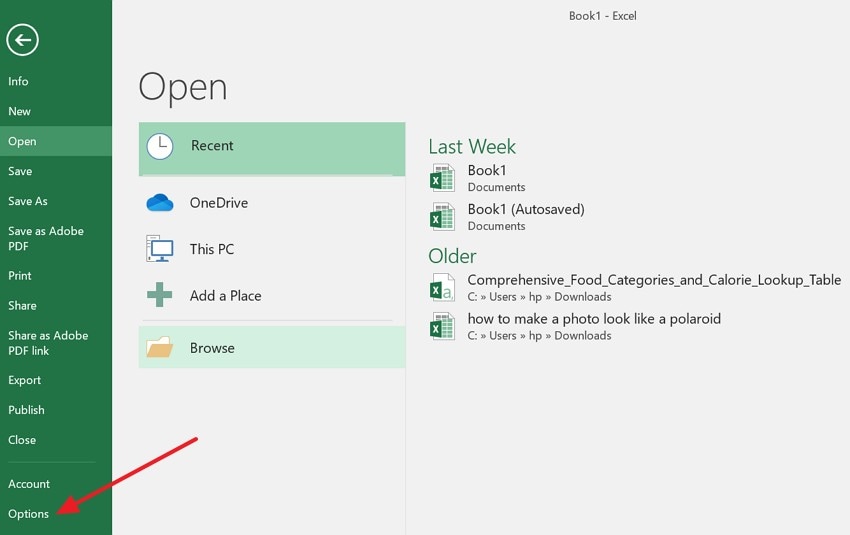Click the Excel icon beside Book1 (Autosaved)
The width and height of the screenshot is (850, 535).
442,217
